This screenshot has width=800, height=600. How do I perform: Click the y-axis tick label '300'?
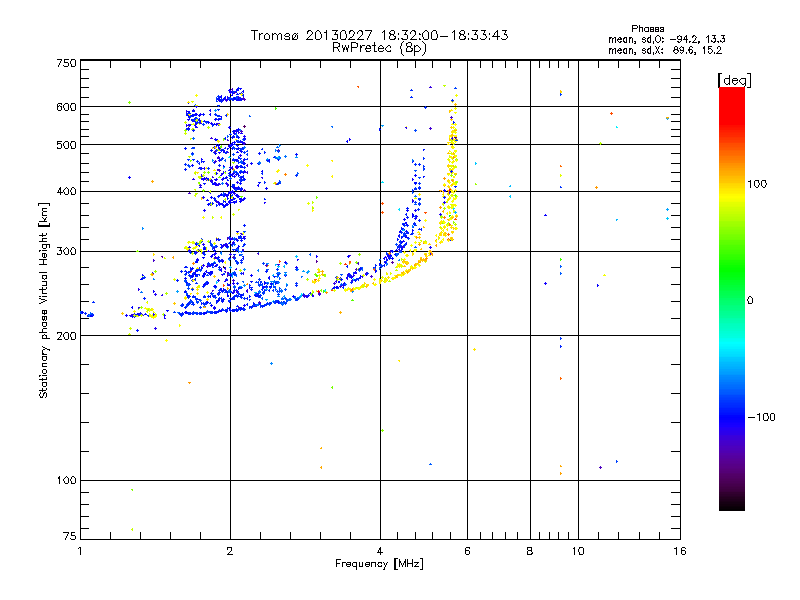click(x=66, y=252)
